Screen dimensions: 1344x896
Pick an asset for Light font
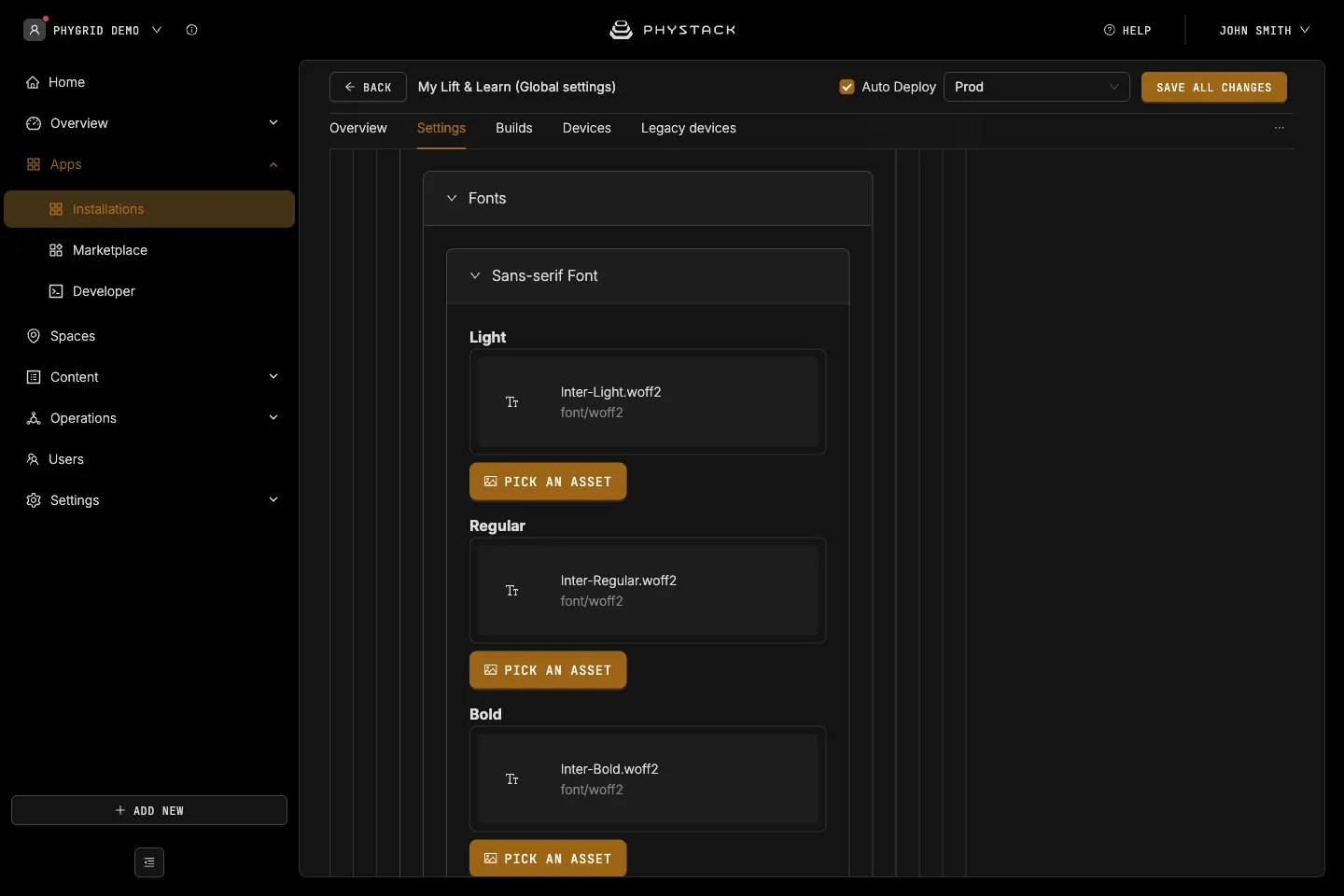click(x=548, y=482)
